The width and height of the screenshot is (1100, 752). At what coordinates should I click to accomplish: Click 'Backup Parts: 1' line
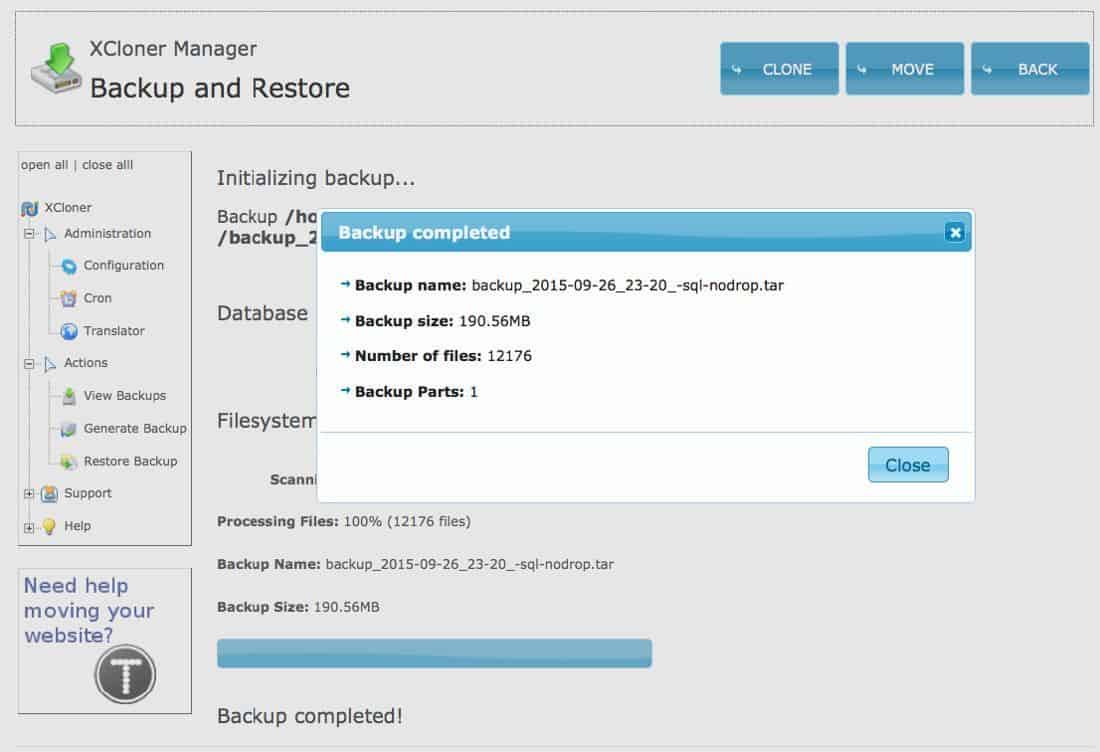pos(416,391)
